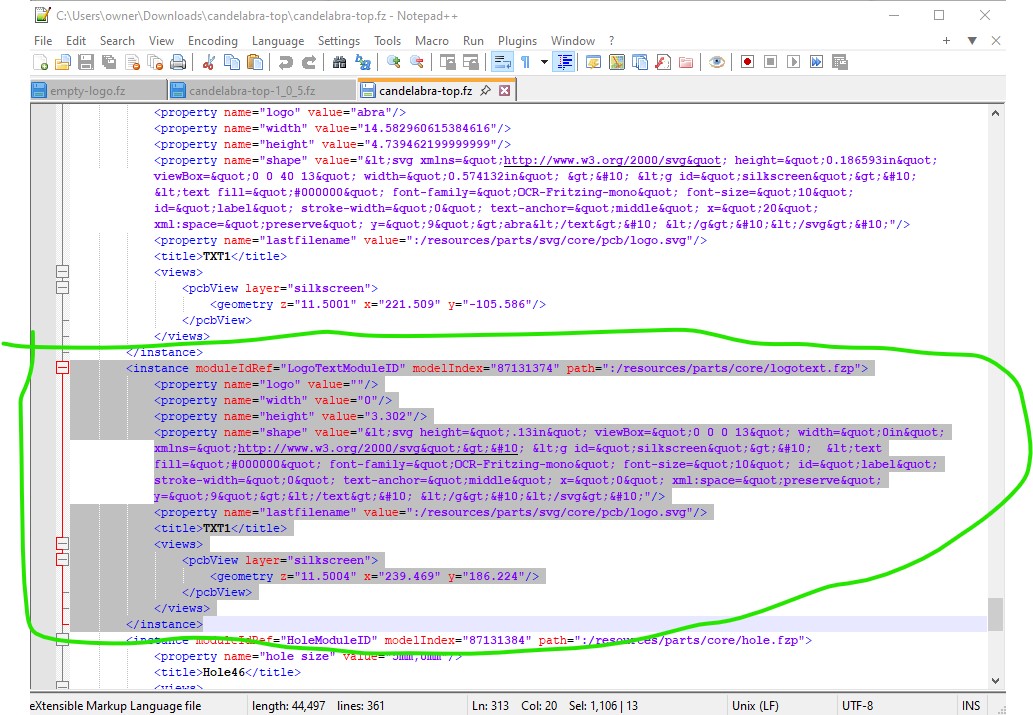Toggle the eye-shaped file monitoring button
The width and height of the screenshot is (1033, 715).
(716, 62)
